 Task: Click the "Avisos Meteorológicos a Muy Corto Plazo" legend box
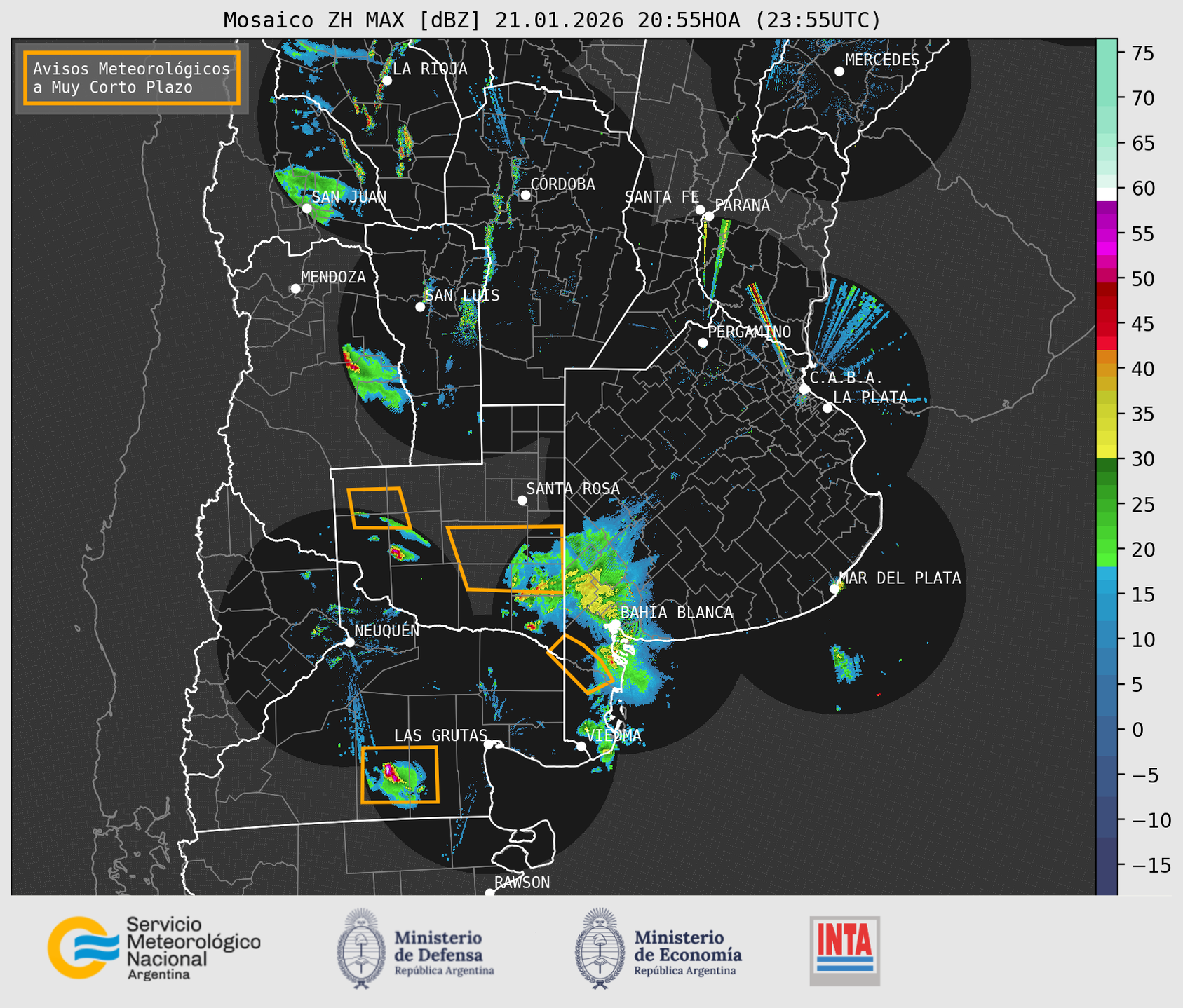132,78
